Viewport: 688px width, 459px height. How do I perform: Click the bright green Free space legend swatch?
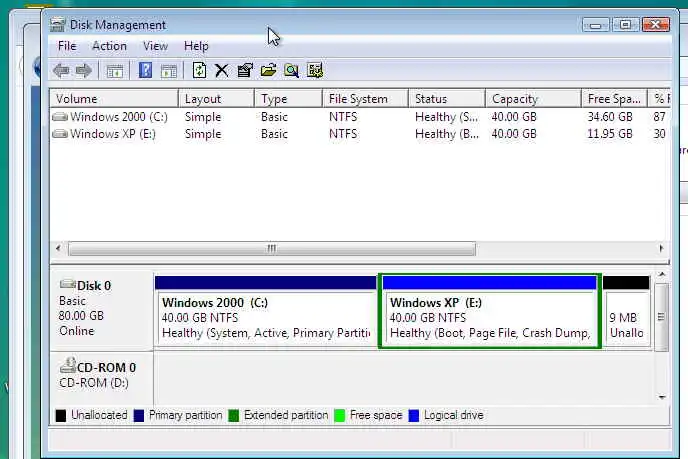point(339,416)
